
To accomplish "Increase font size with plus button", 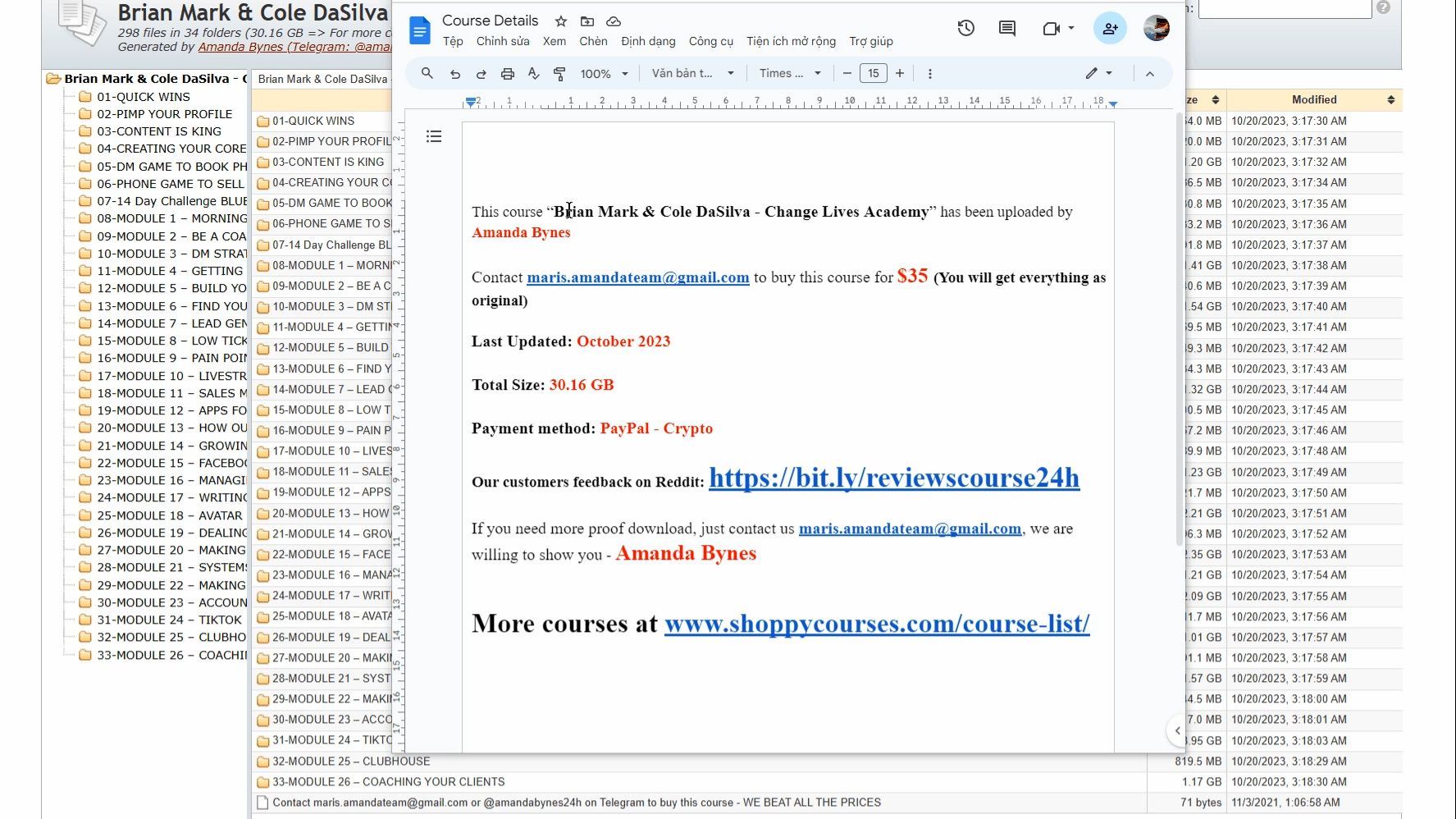I will (900, 73).
